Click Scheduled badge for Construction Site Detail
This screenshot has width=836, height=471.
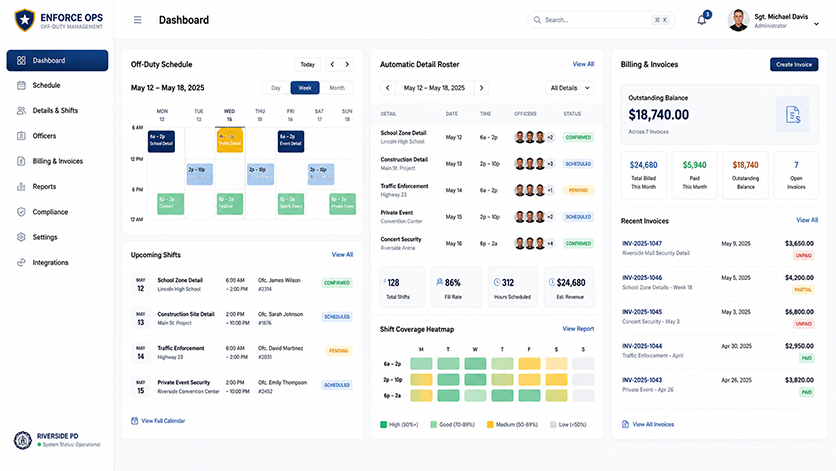click(x=337, y=317)
